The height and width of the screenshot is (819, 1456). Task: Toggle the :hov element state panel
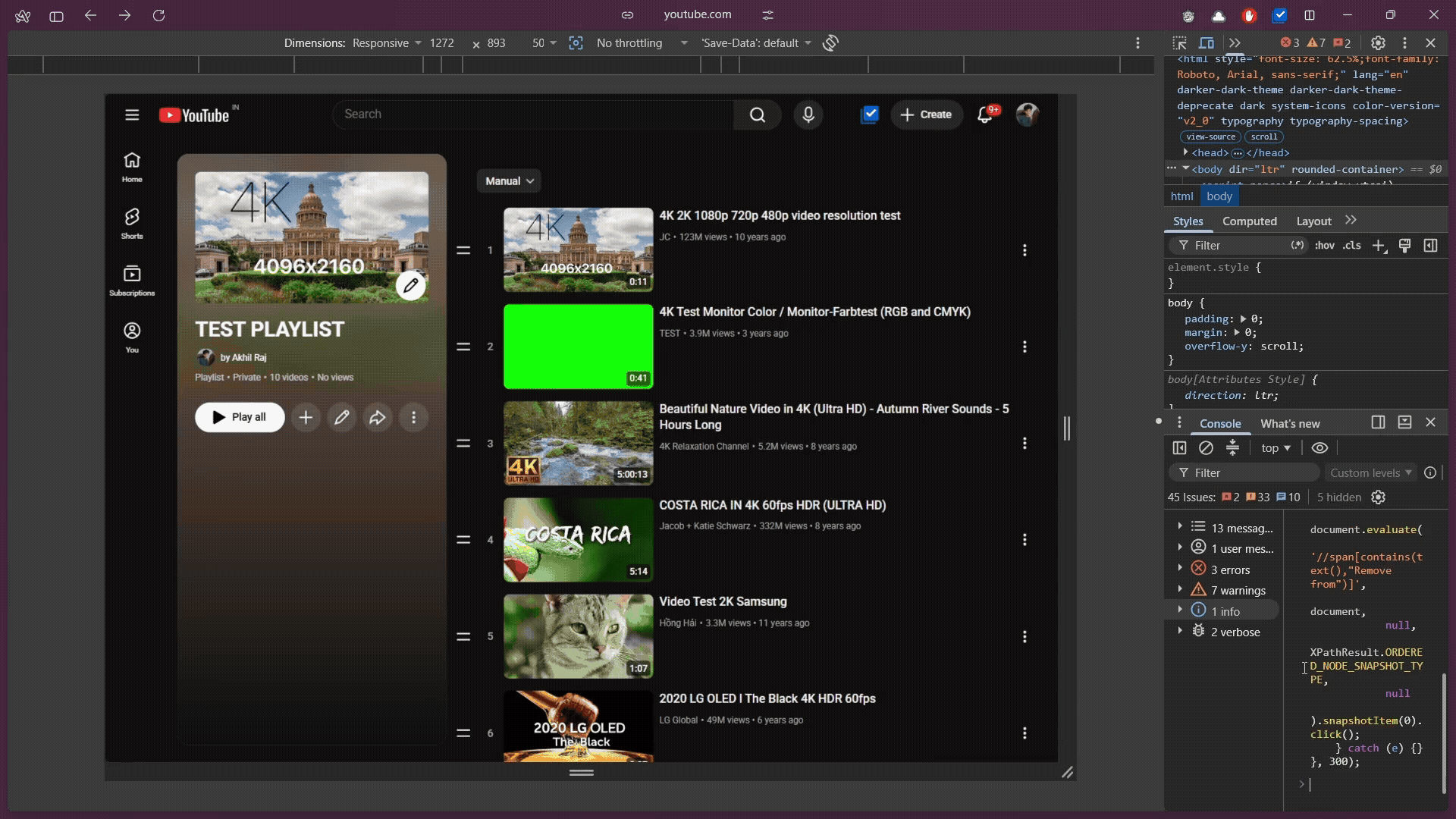point(1325,246)
